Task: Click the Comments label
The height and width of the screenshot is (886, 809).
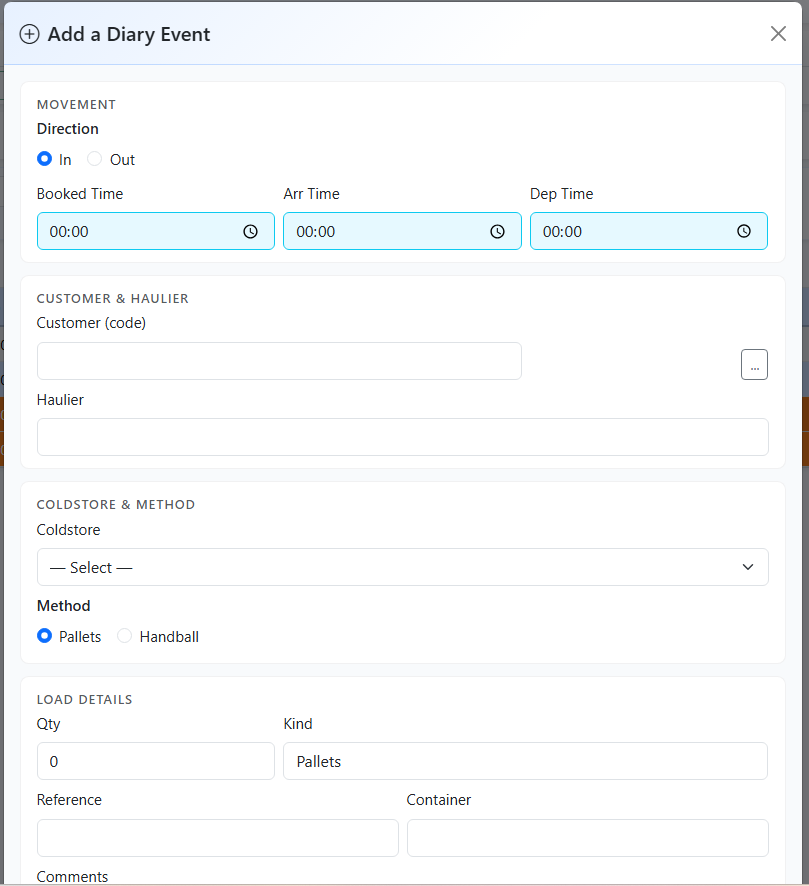Action: [72, 876]
